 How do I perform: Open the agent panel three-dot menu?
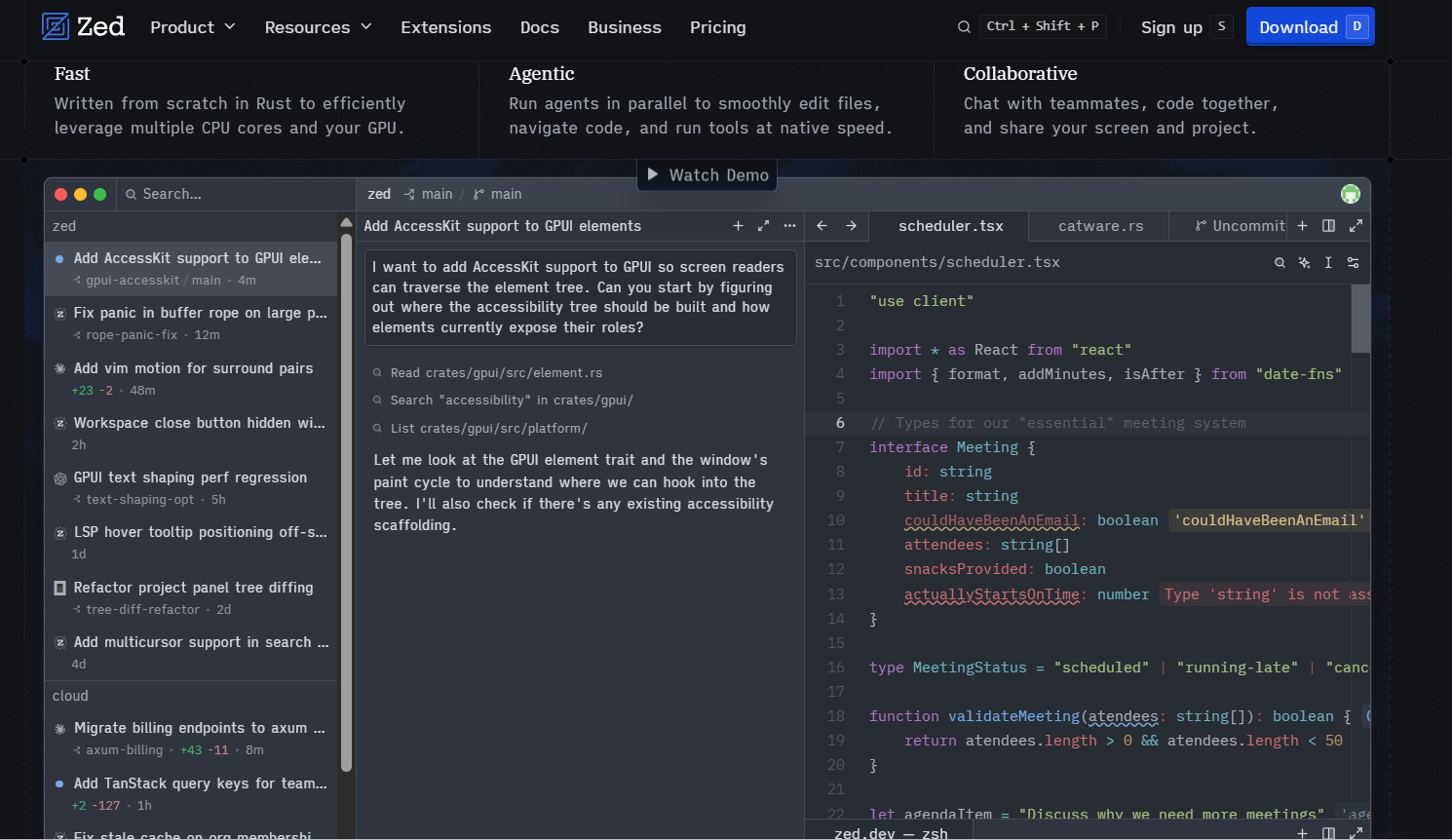[789, 225]
